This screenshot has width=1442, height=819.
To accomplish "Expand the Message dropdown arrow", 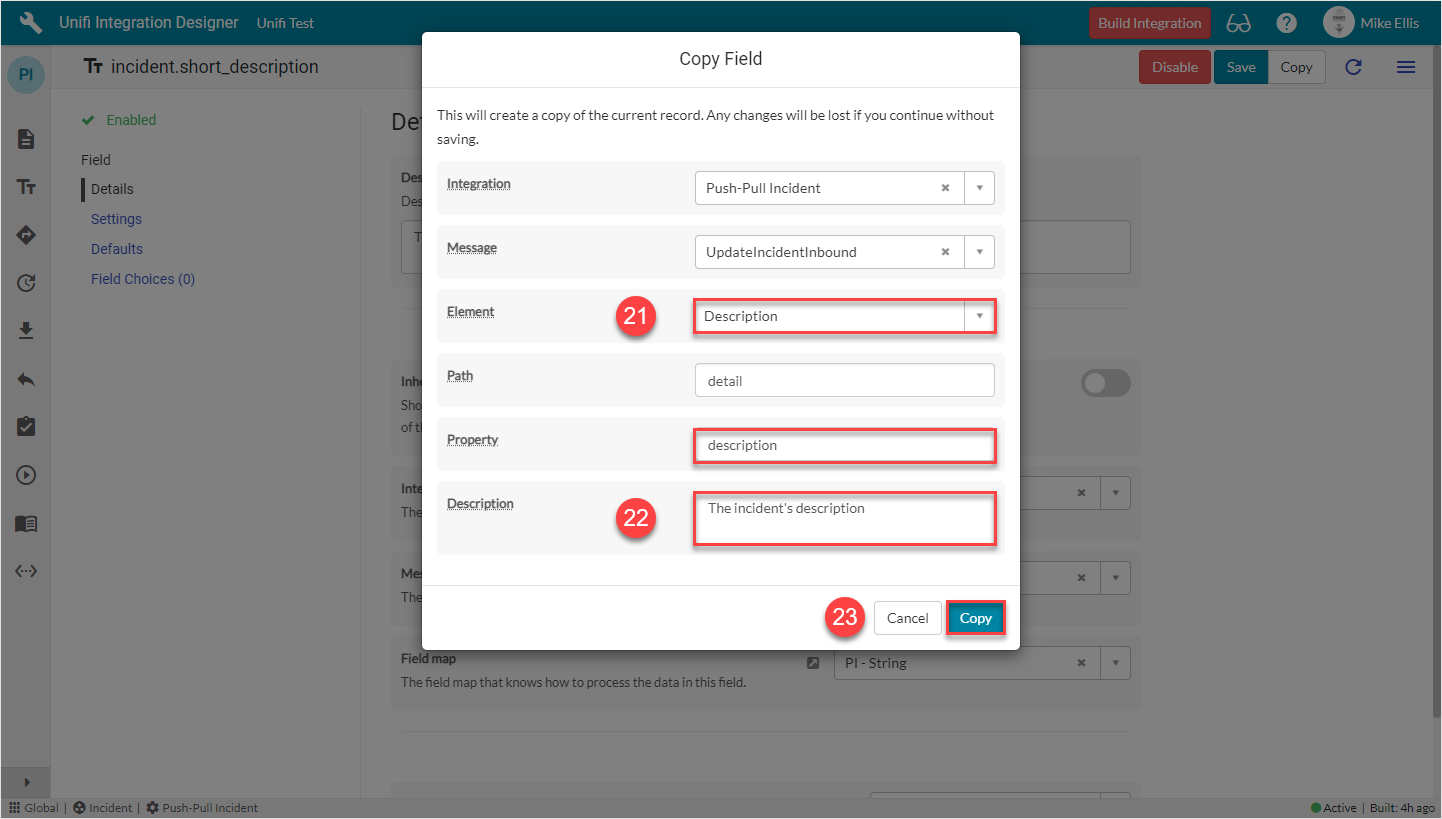I will (979, 252).
